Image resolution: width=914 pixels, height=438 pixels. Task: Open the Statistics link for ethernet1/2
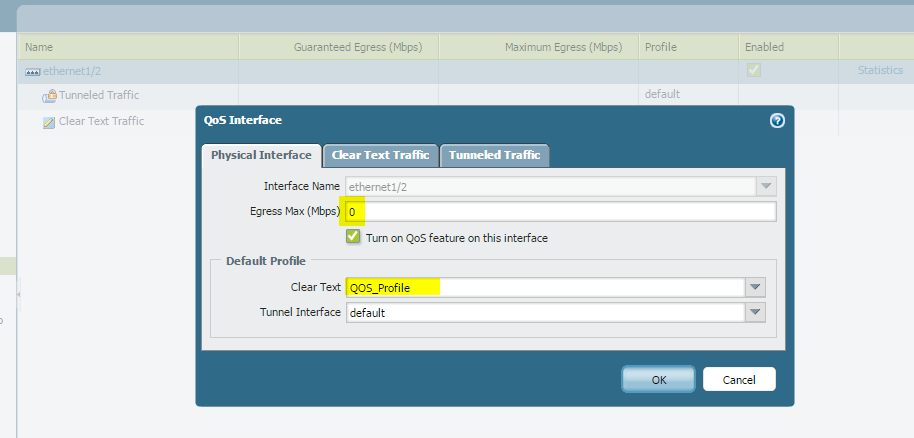click(x=880, y=70)
